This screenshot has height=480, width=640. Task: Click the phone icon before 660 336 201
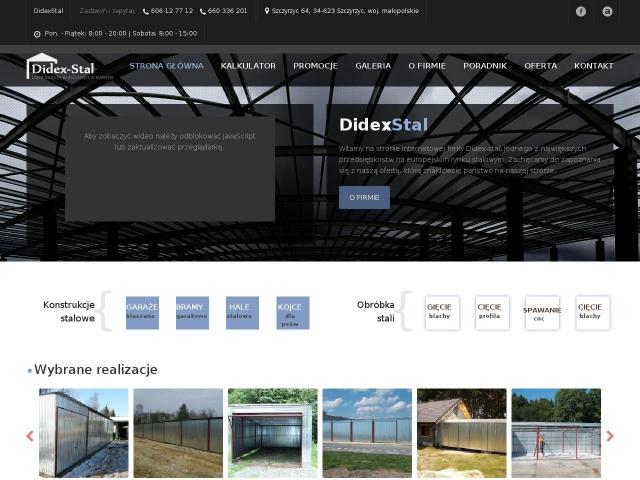[203, 11]
